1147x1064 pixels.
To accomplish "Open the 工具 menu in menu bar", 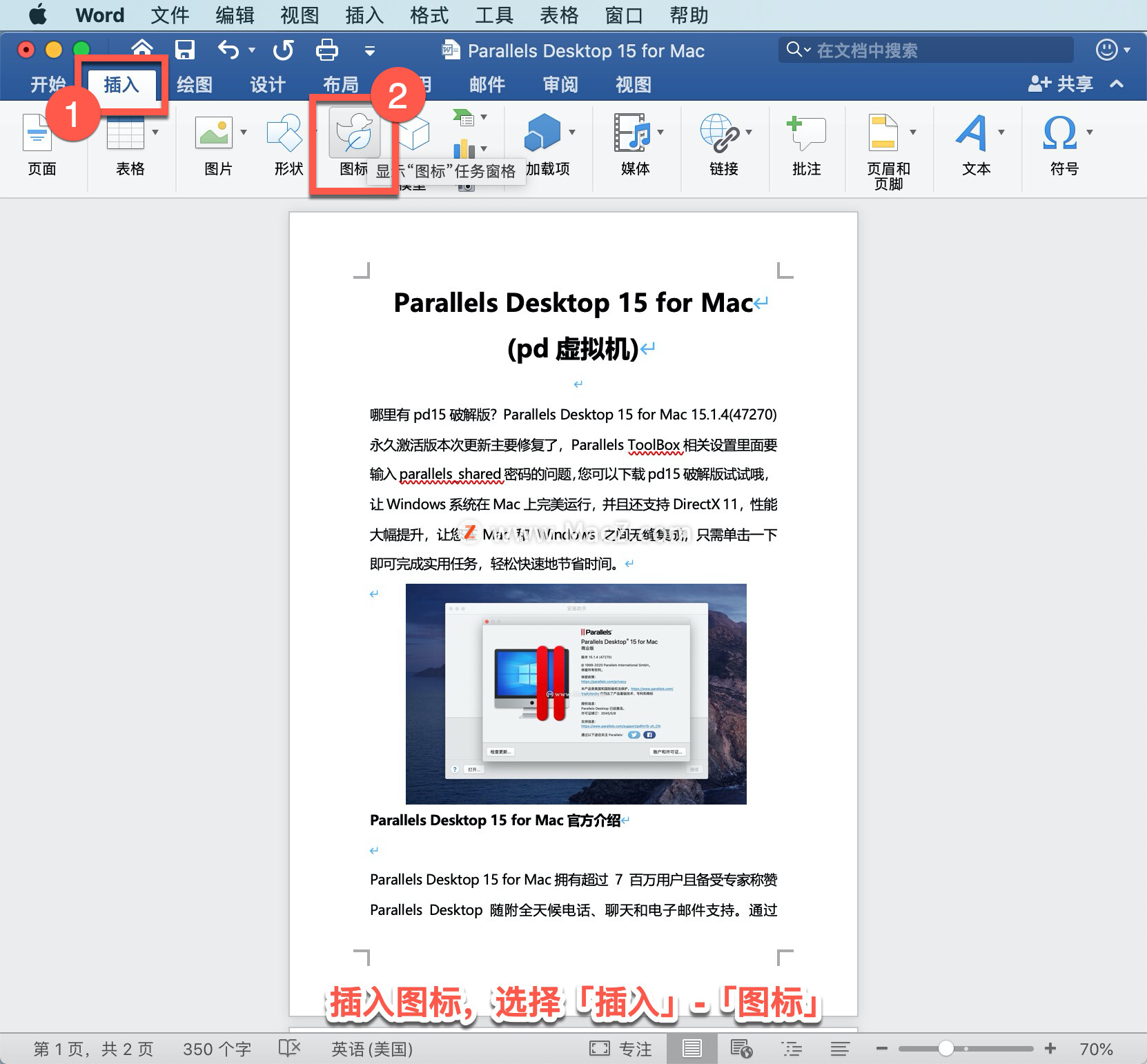I will pyautogui.click(x=494, y=15).
